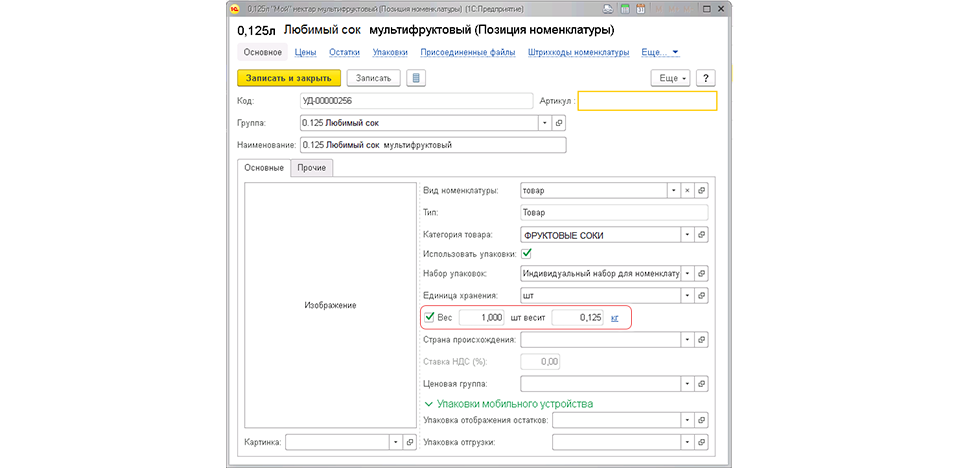Expand the Единица хранения dropdown
The image size is (960, 468).
click(x=688, y=295)
